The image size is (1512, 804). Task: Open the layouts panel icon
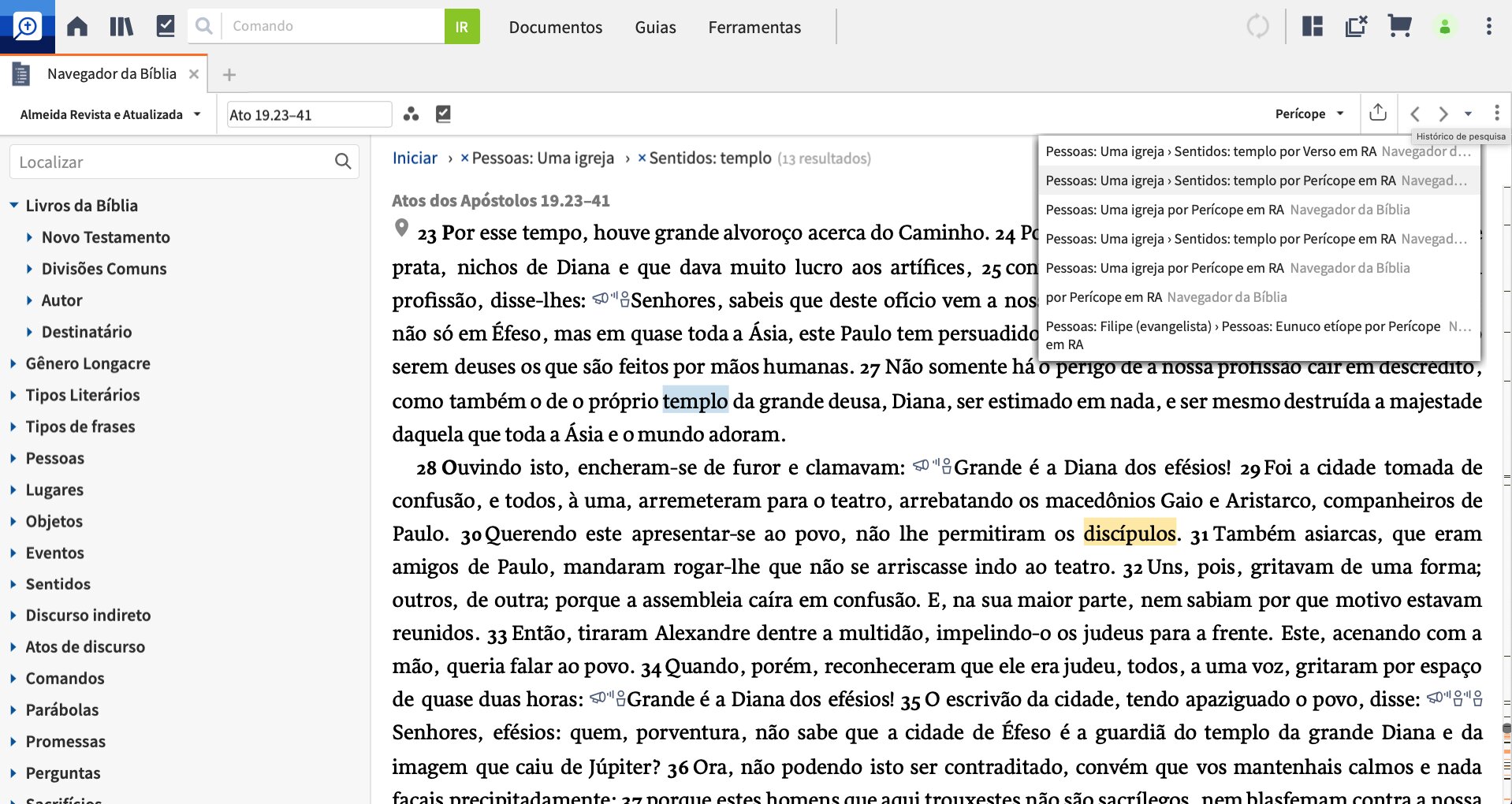1313,27
